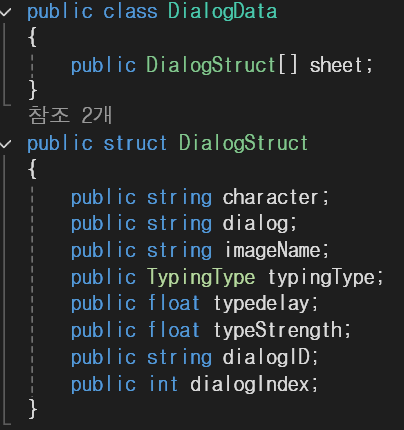Click the DialogData class name

[222, 11]
